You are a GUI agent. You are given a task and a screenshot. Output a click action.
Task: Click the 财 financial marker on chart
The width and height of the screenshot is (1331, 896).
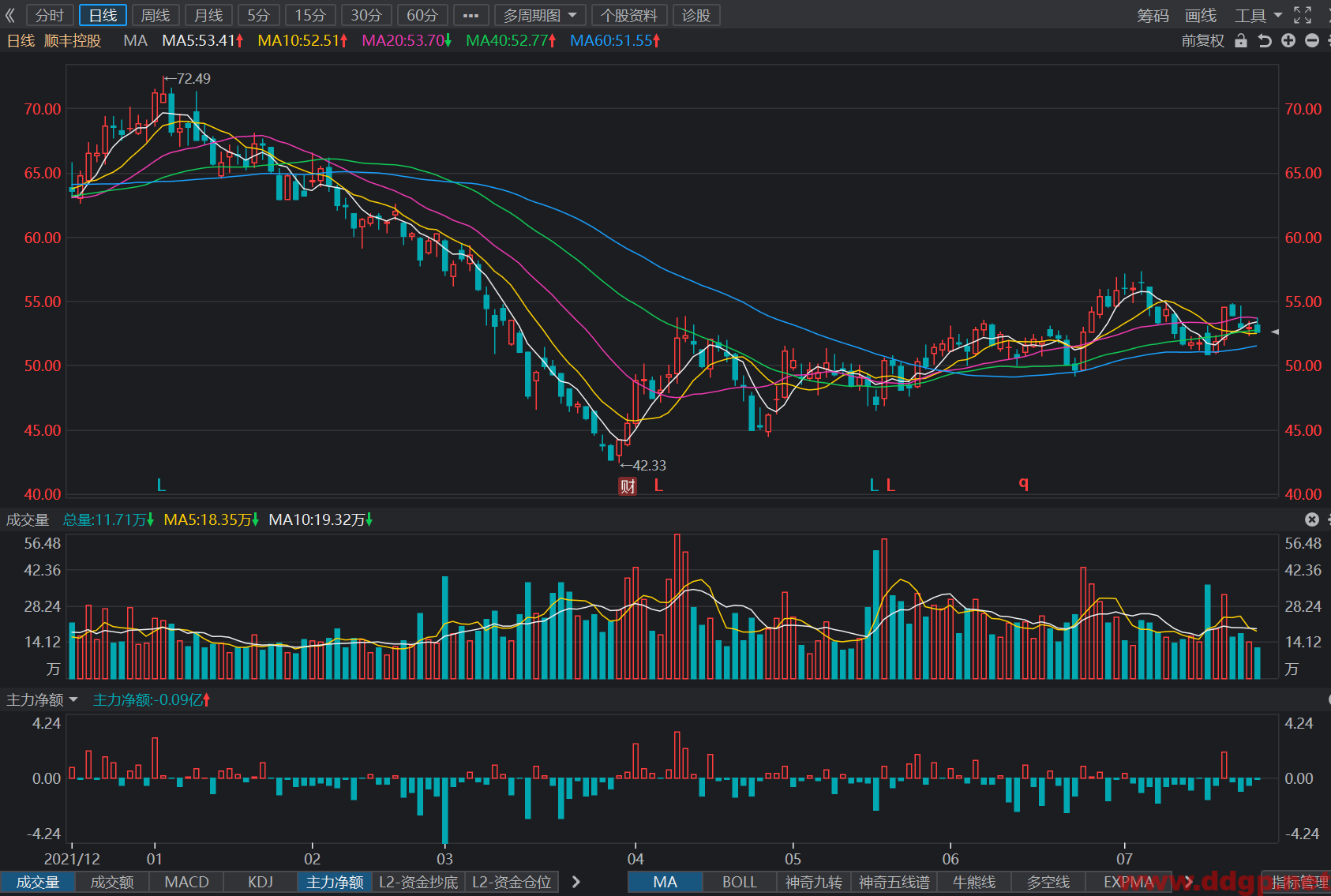tap(628, 485)
